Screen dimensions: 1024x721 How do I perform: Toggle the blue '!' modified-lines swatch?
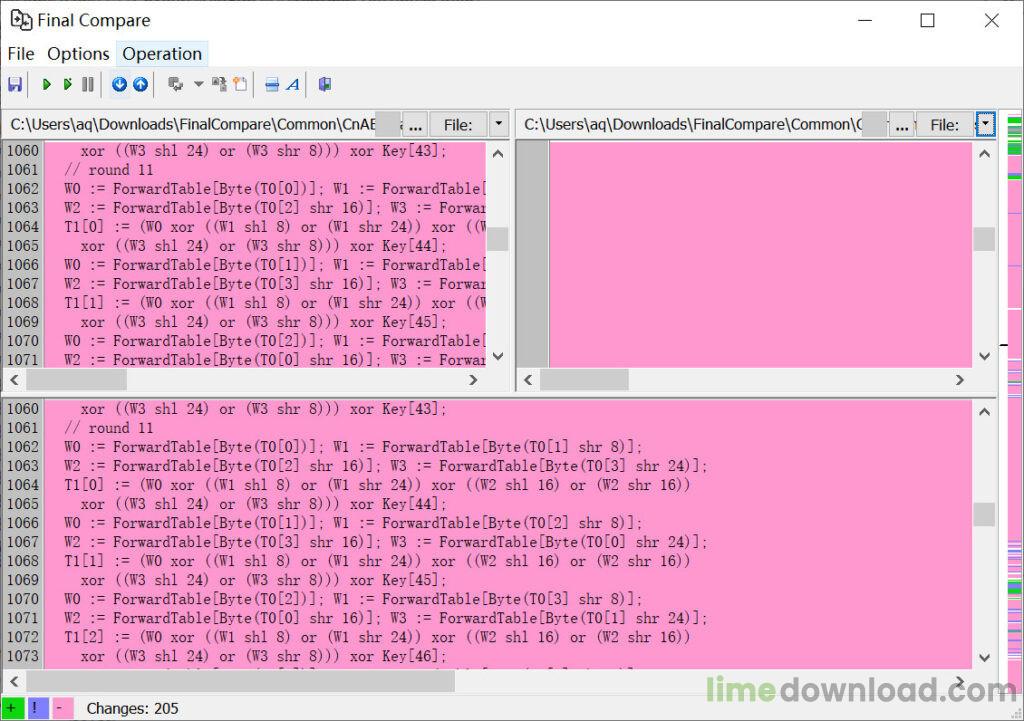(x=37, y=708)
